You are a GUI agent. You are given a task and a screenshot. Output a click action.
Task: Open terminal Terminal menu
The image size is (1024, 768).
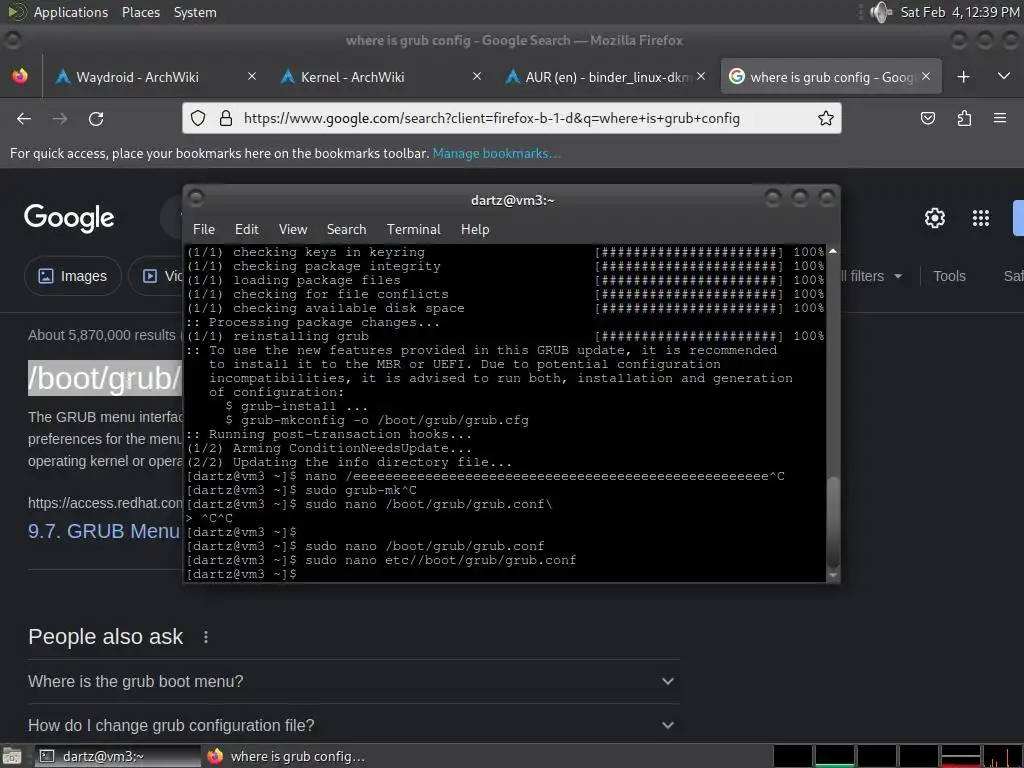pyautogui.click(x=413, y=229)
